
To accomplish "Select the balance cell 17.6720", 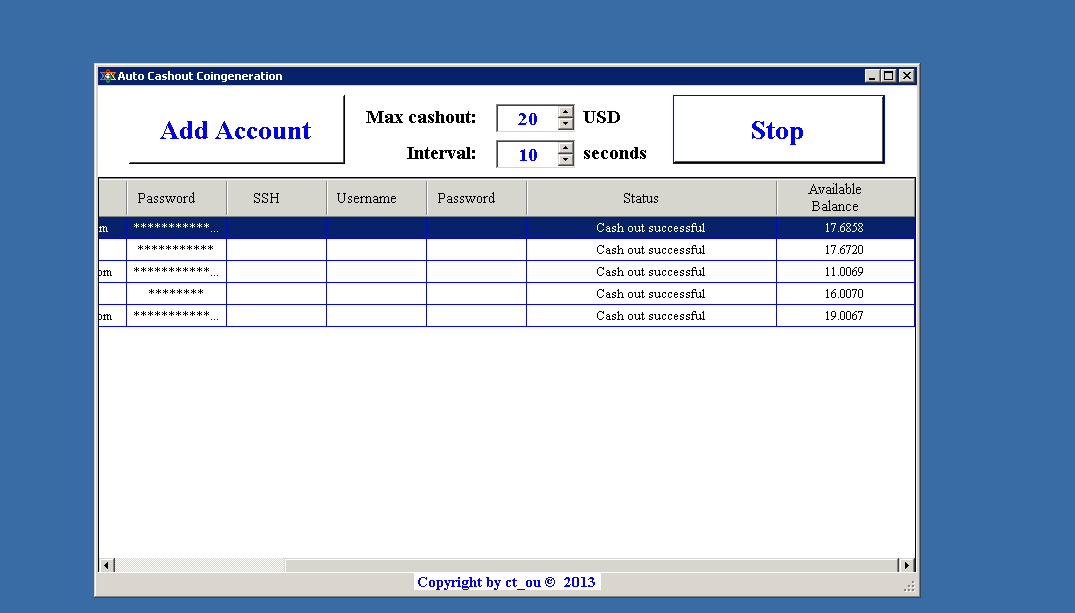I will 845,250.
